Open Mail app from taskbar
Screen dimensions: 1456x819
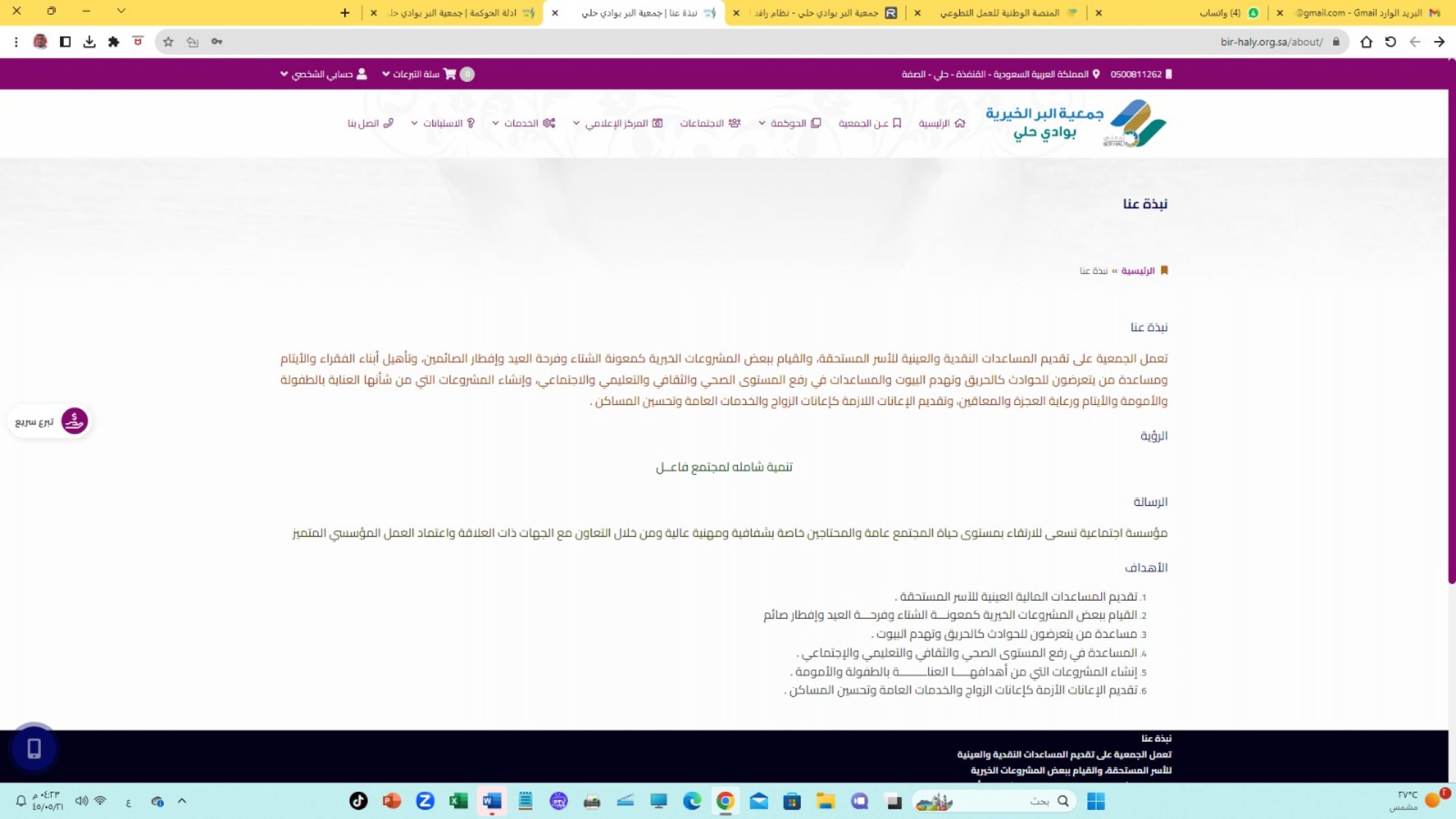758,801
